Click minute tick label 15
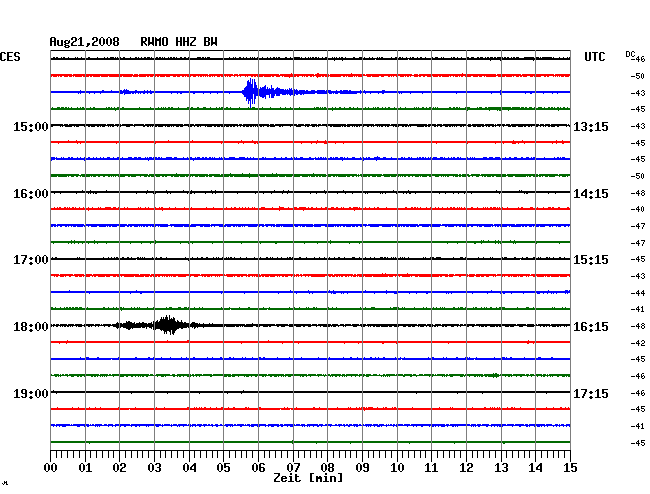The height and width of the screenshot is (494, 650). click(570, 467)
